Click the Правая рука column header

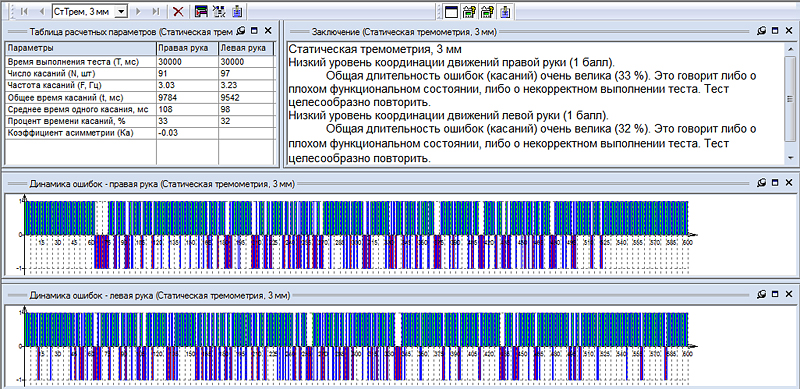tap(187, 48)
